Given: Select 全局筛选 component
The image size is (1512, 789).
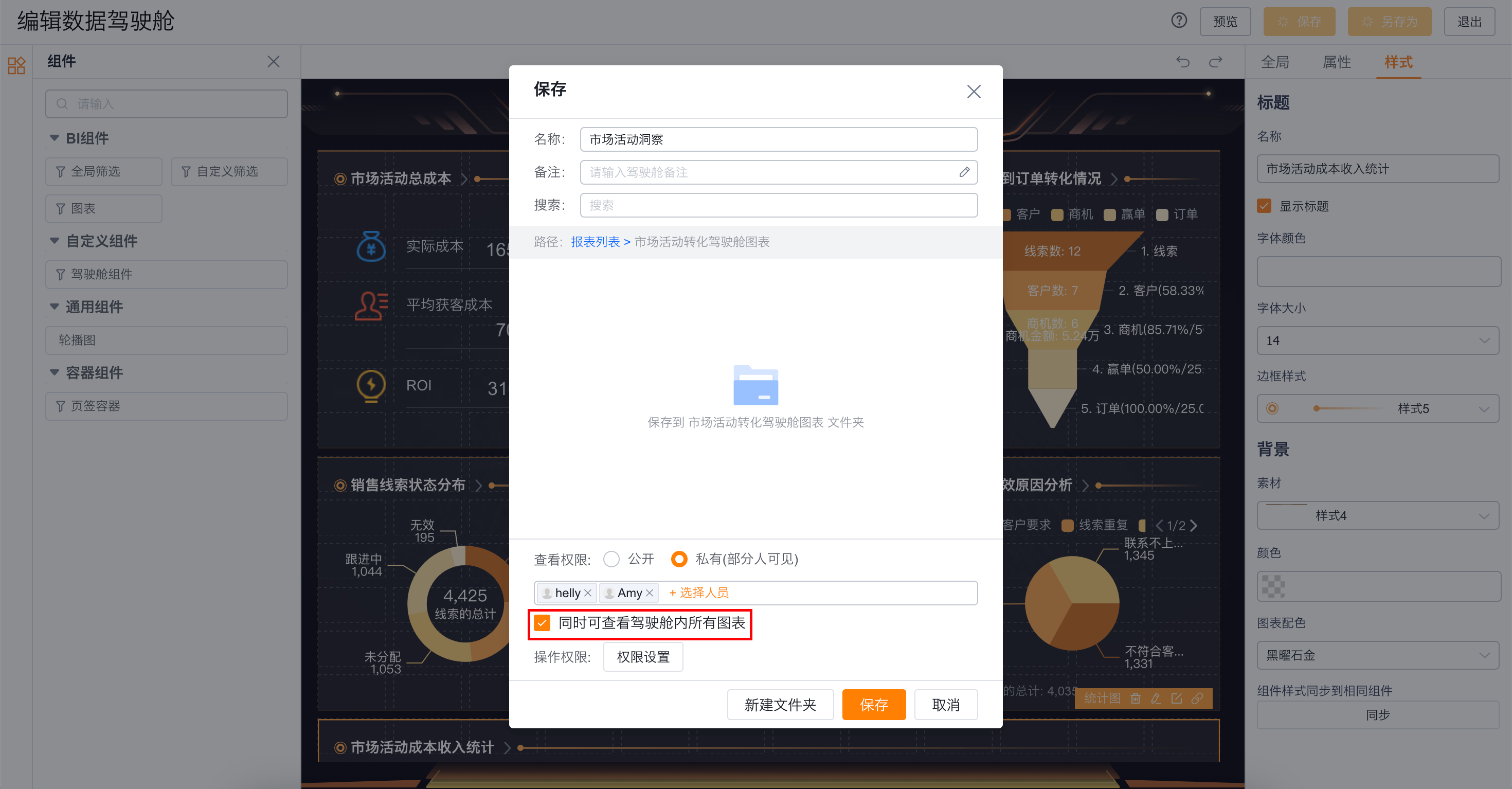Looking at the screenshot, I should coord(103,171).
